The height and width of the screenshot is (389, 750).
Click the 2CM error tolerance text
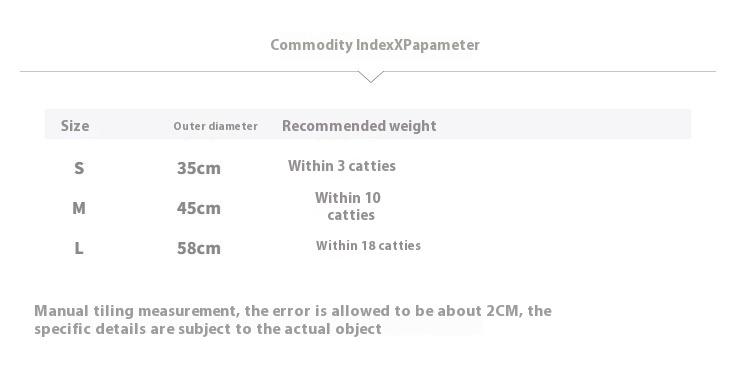point(503,311)
